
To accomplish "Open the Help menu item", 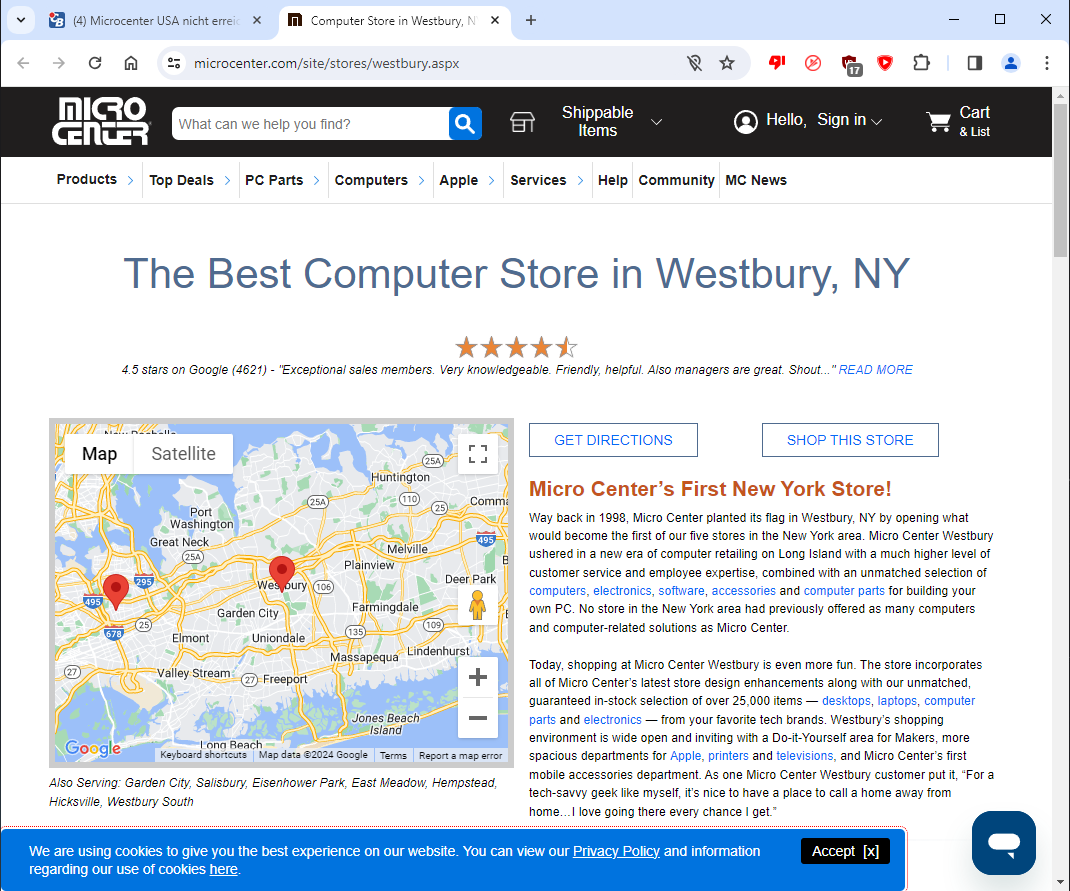I will click(x=612, y=180).
